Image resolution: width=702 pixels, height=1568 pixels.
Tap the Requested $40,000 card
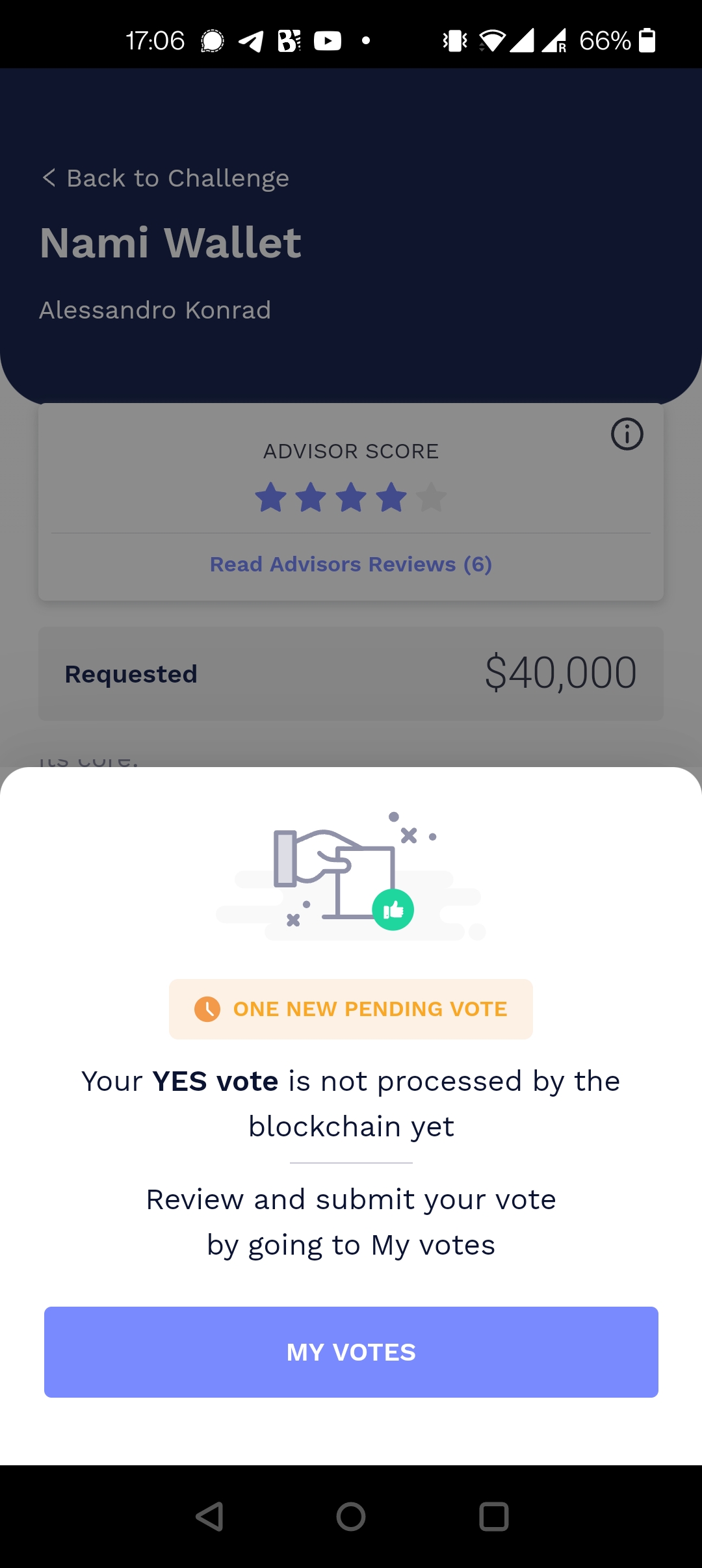tap(351, 673)
